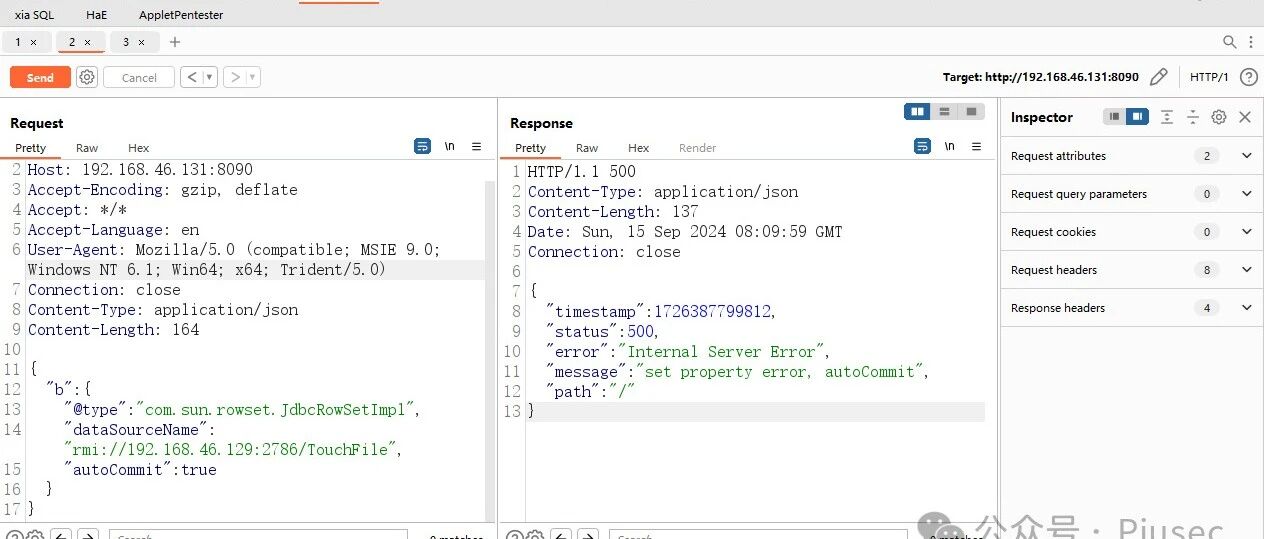Close Repeater tab 3
Image resolution: width=1264 pixels, height=539 pixels.
pos(141,42)
